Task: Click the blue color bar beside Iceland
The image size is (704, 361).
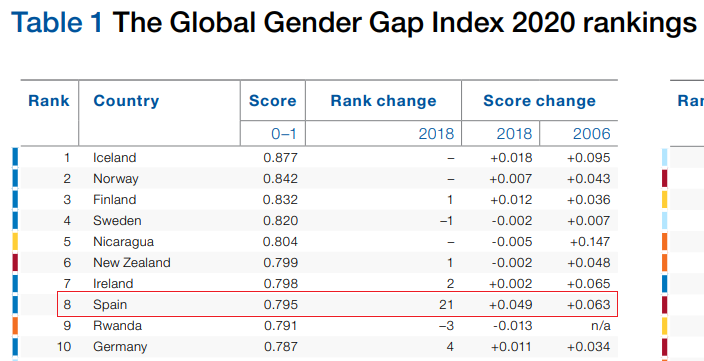Action: (15, 157)
